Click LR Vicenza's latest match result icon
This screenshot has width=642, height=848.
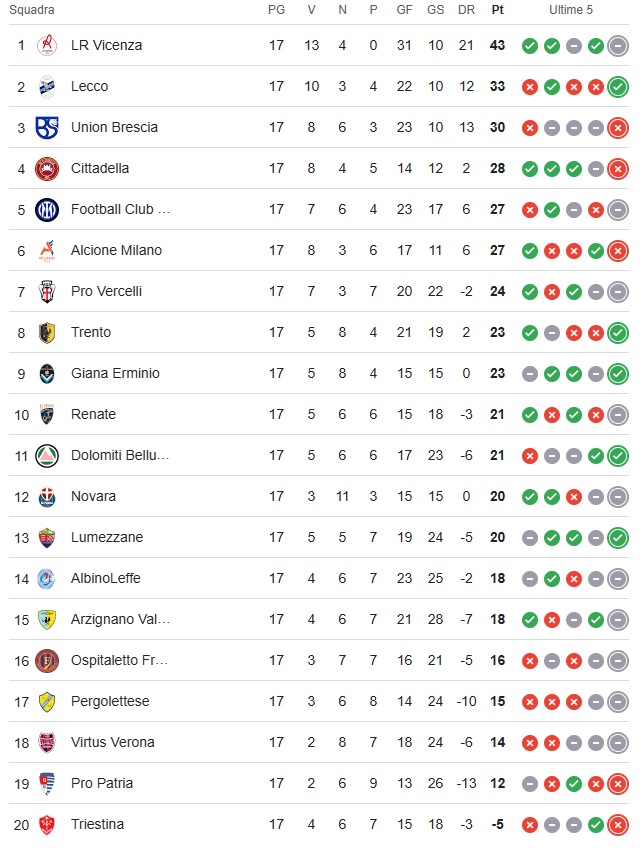click(618, 45)
